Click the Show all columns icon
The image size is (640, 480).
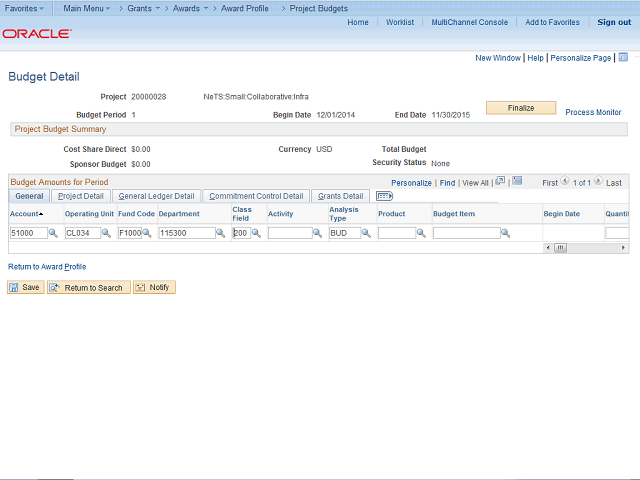pos(385,196)
